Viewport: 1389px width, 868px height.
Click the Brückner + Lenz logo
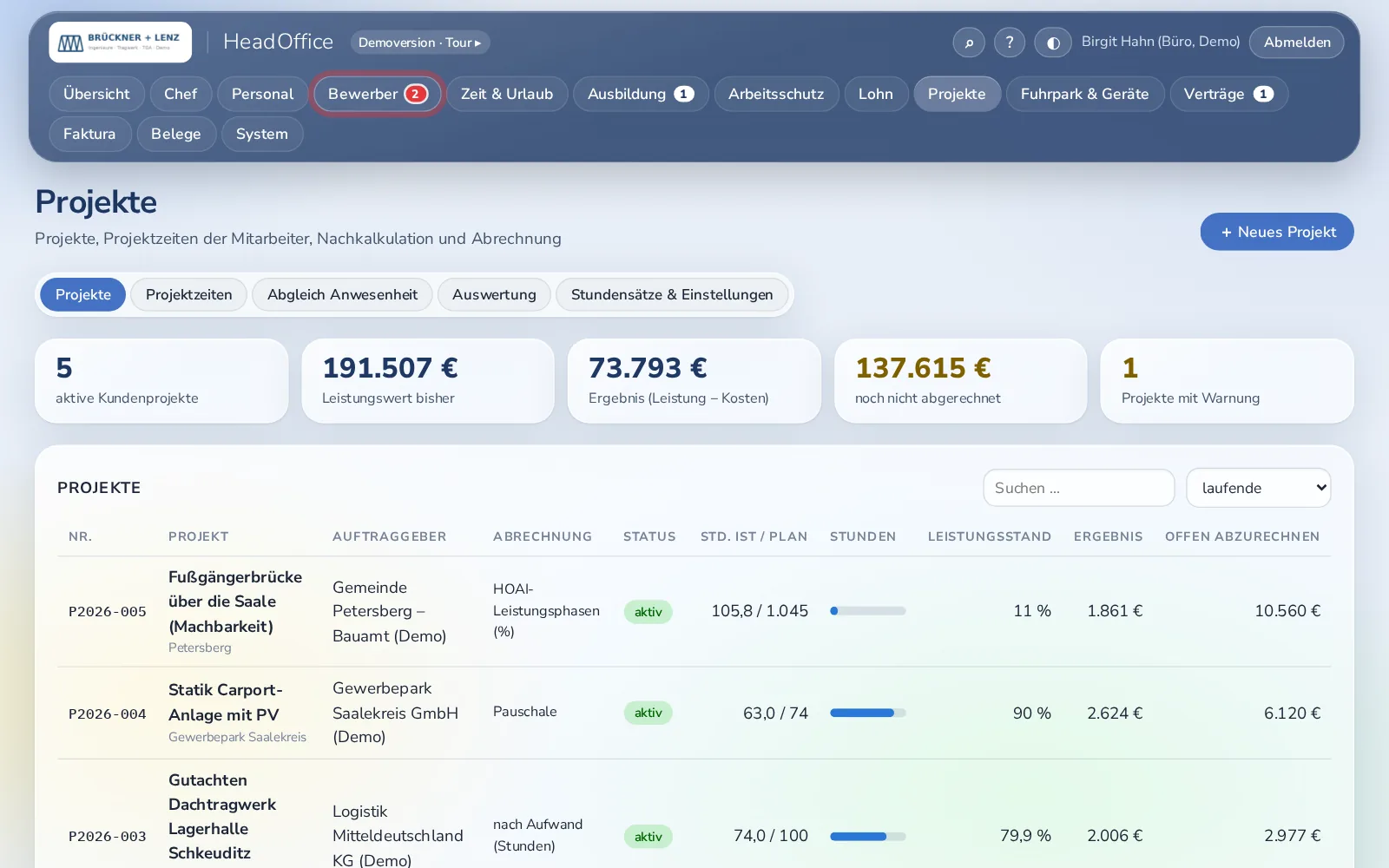click(x=121, y=42)
